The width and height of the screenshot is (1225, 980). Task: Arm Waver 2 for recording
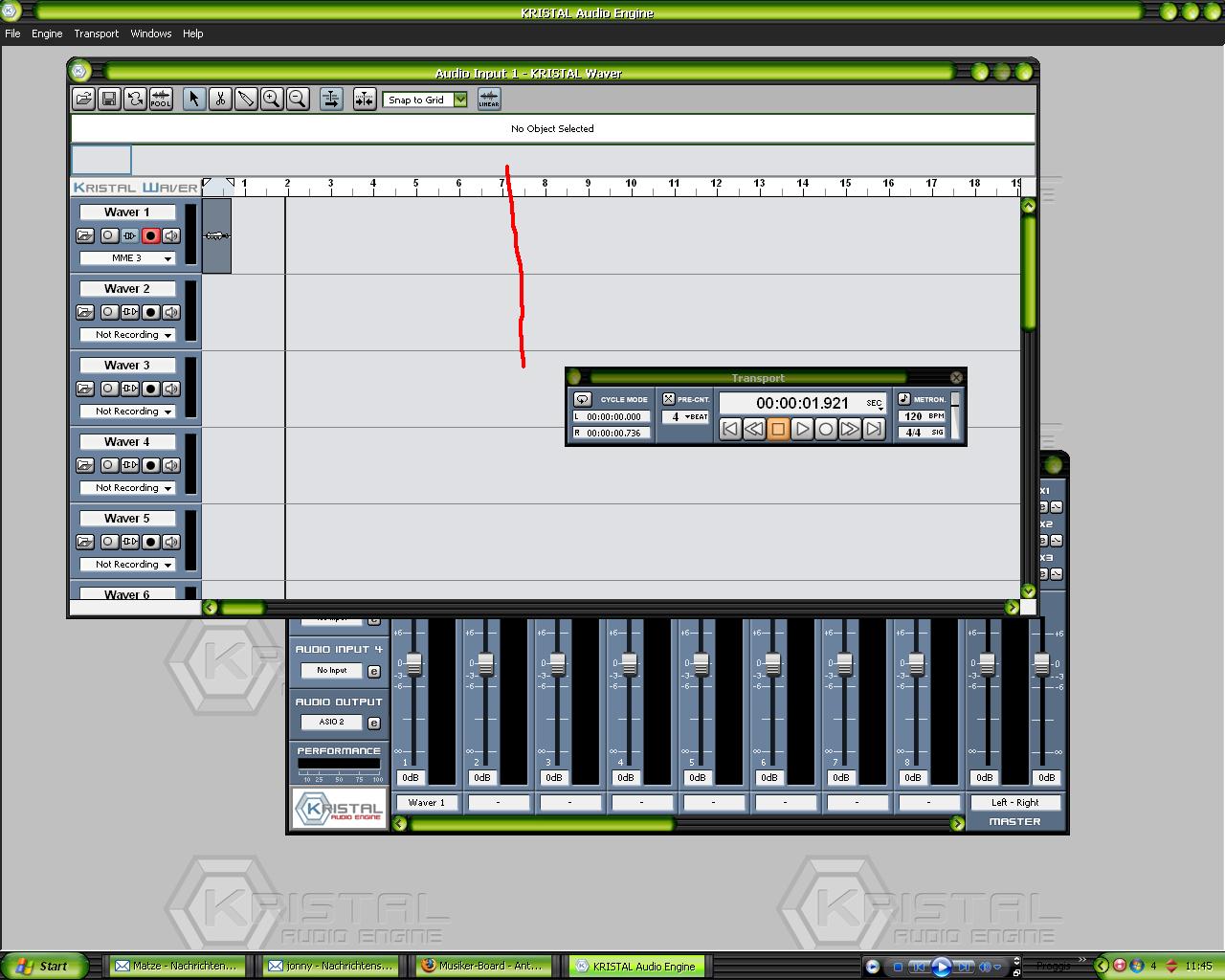tap(150, 312)
